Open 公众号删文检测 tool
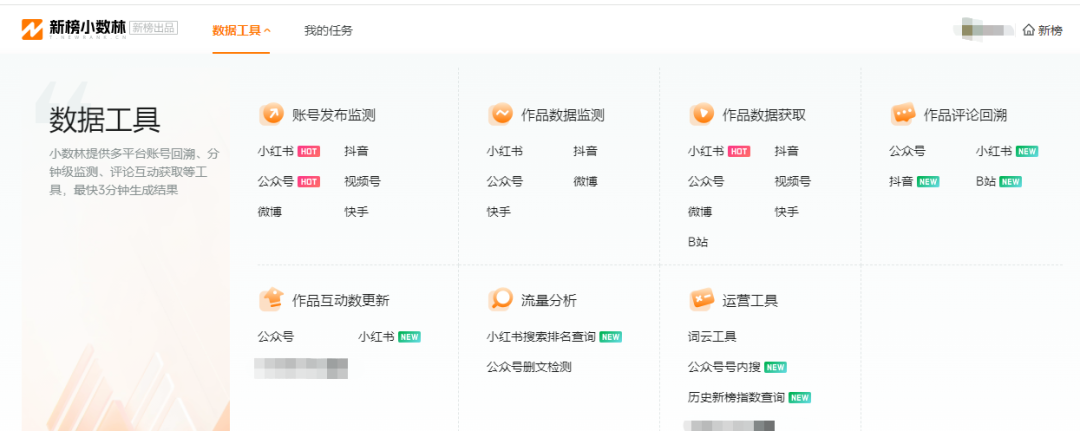This screenshot has height=431, width=1080. coord(528,367)
